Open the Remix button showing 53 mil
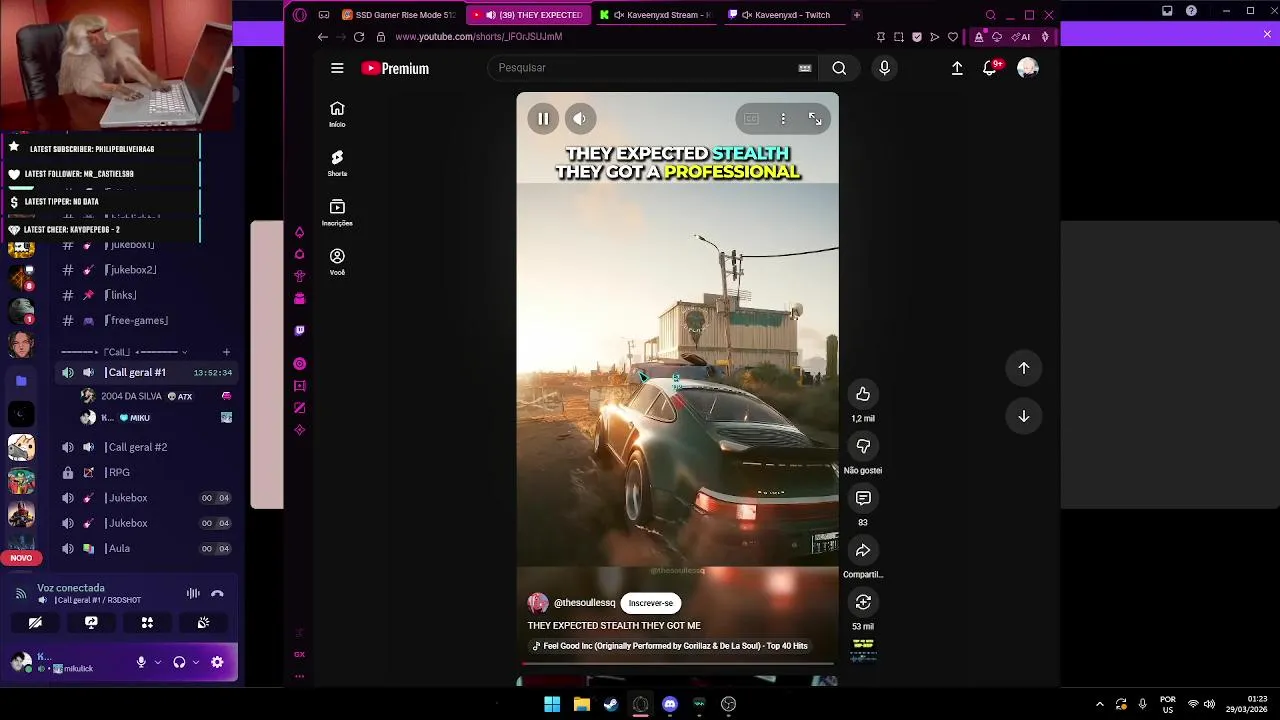This screenshot has width=1280, height=720. pos(863,602)
